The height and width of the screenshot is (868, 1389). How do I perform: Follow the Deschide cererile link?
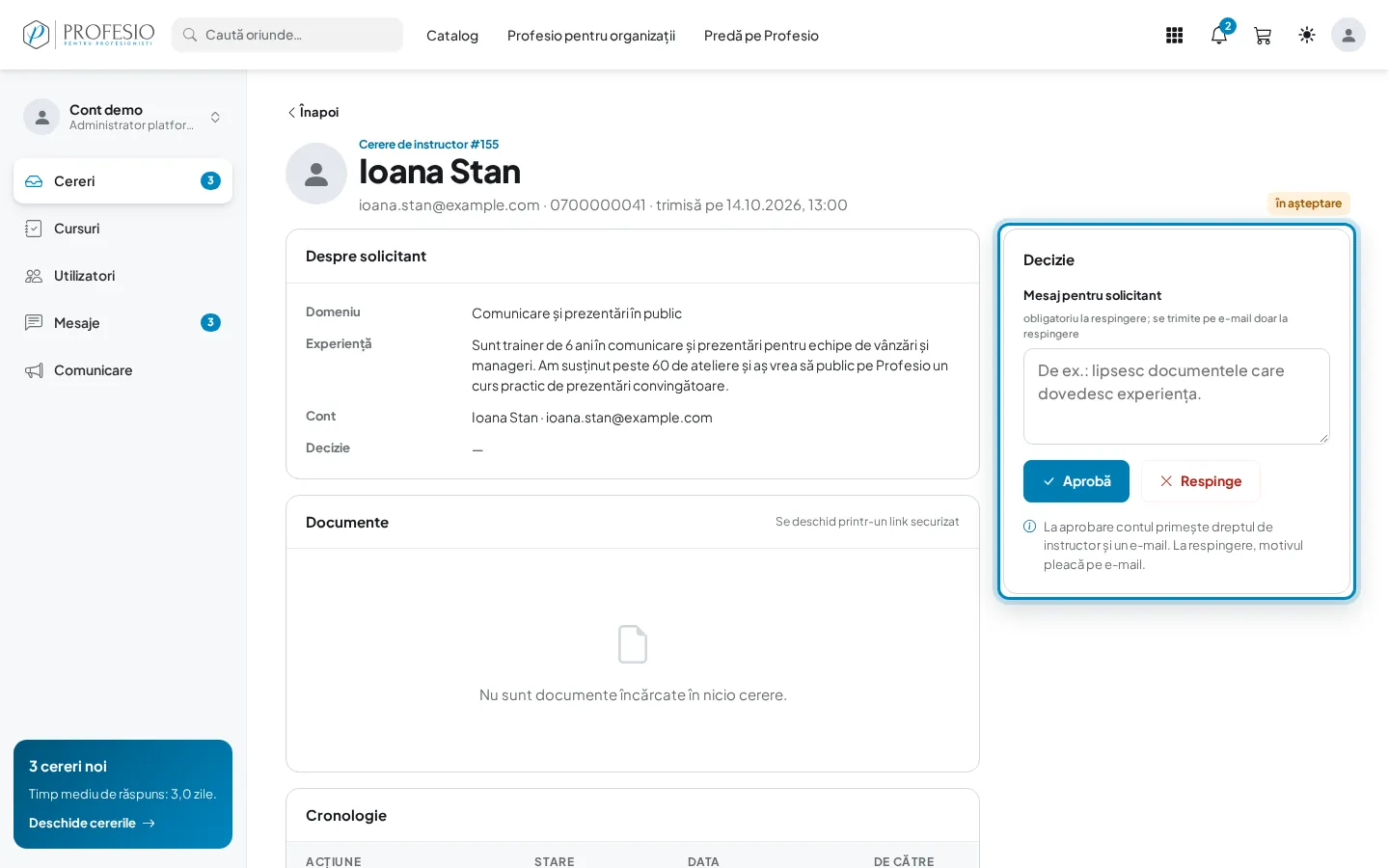click(x=92, y=823)
